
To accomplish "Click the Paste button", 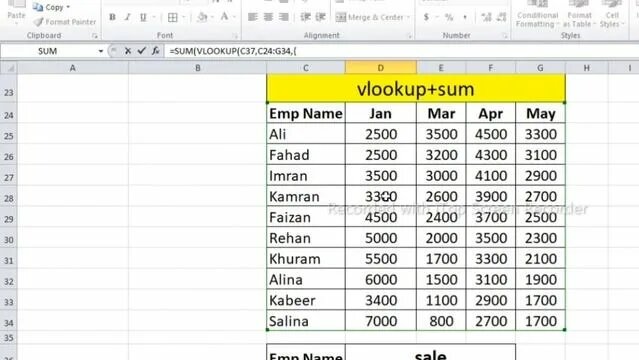I will tap(16, 12).
